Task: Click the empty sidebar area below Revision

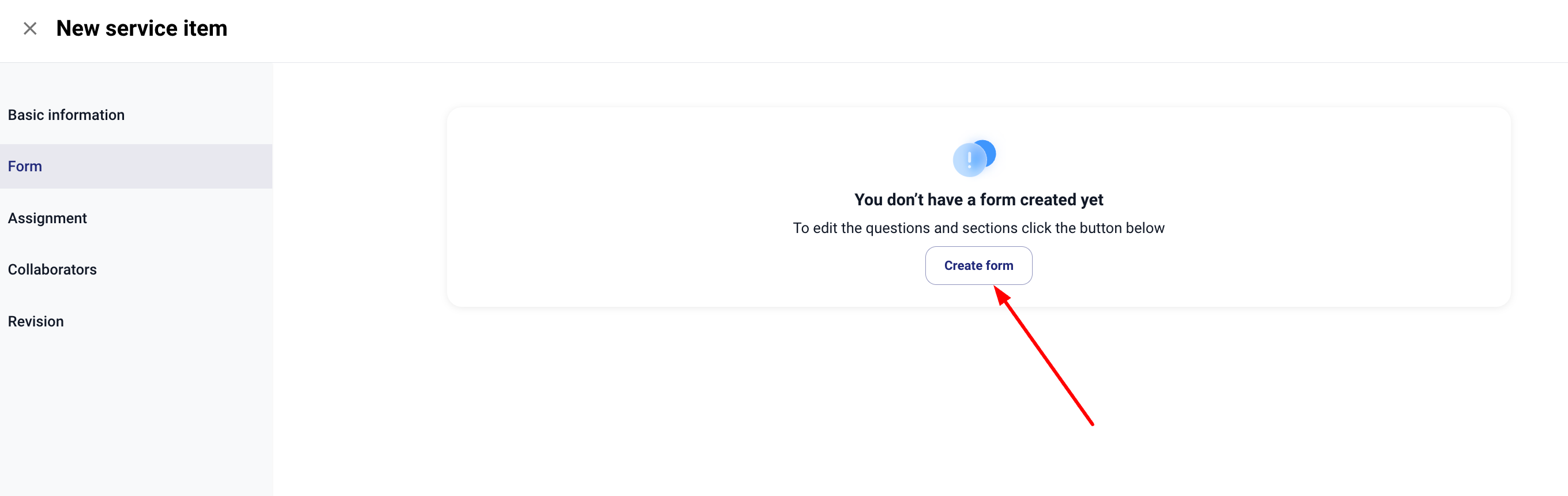Action: point(136,414)
